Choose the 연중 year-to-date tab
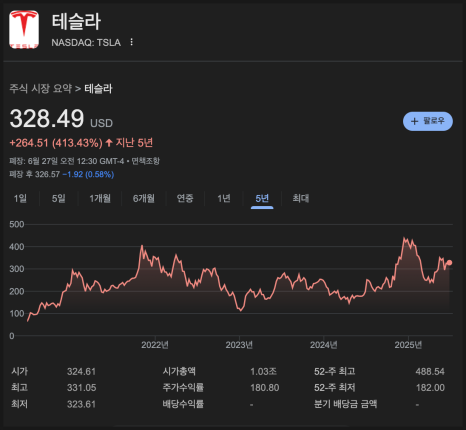 185,199
